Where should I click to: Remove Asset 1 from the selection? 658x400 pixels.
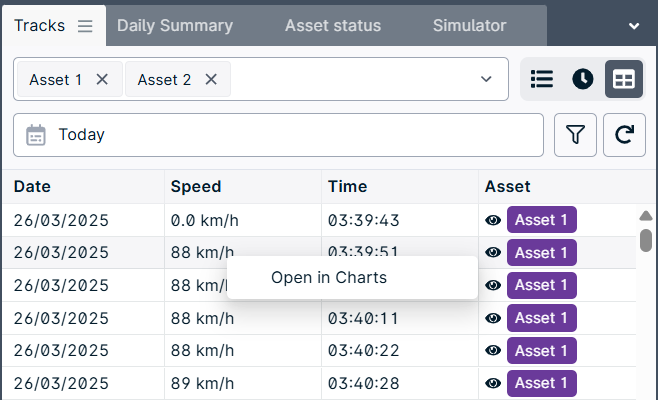(x=102, y=79)
